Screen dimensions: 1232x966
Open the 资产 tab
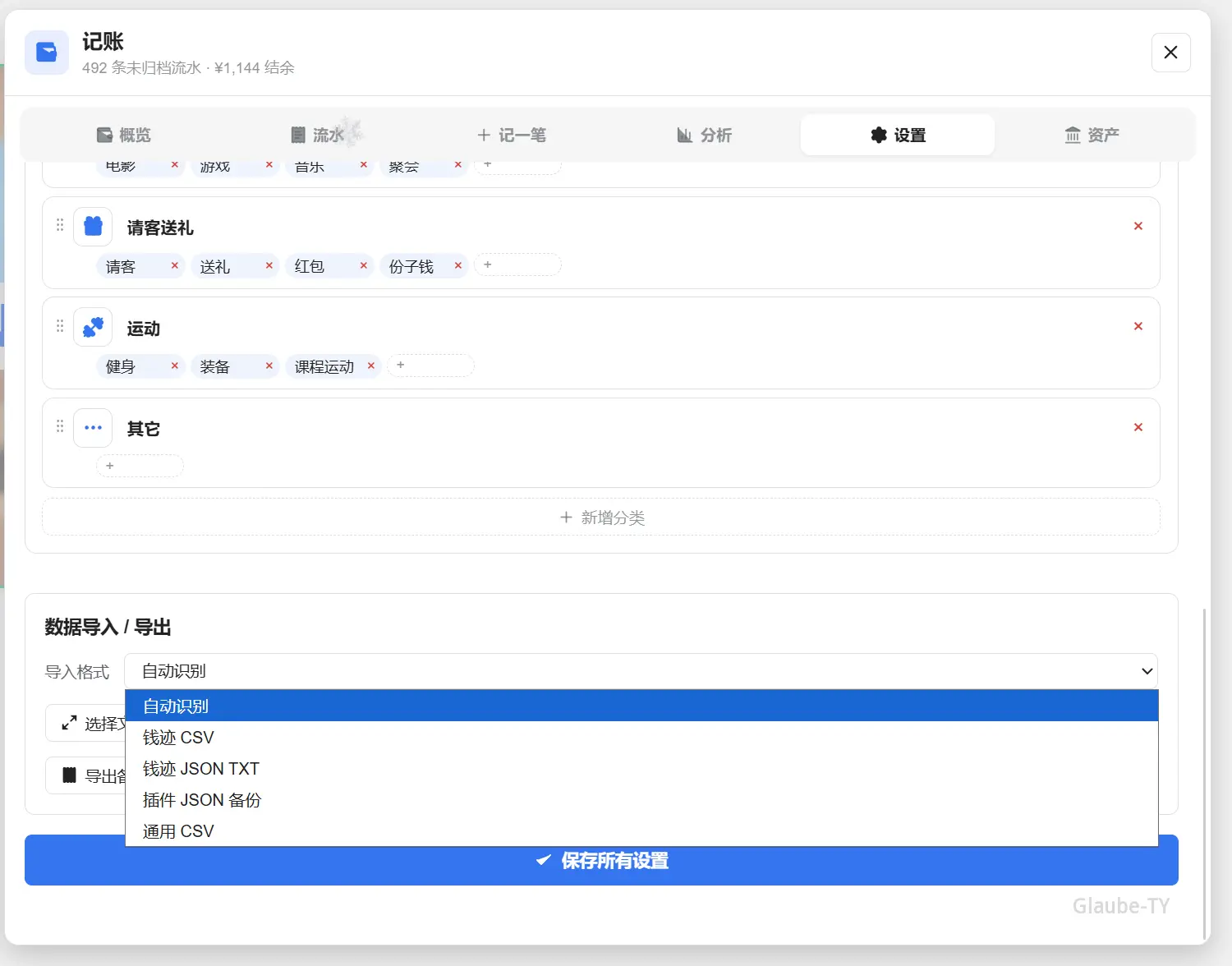click(1092, 135)
